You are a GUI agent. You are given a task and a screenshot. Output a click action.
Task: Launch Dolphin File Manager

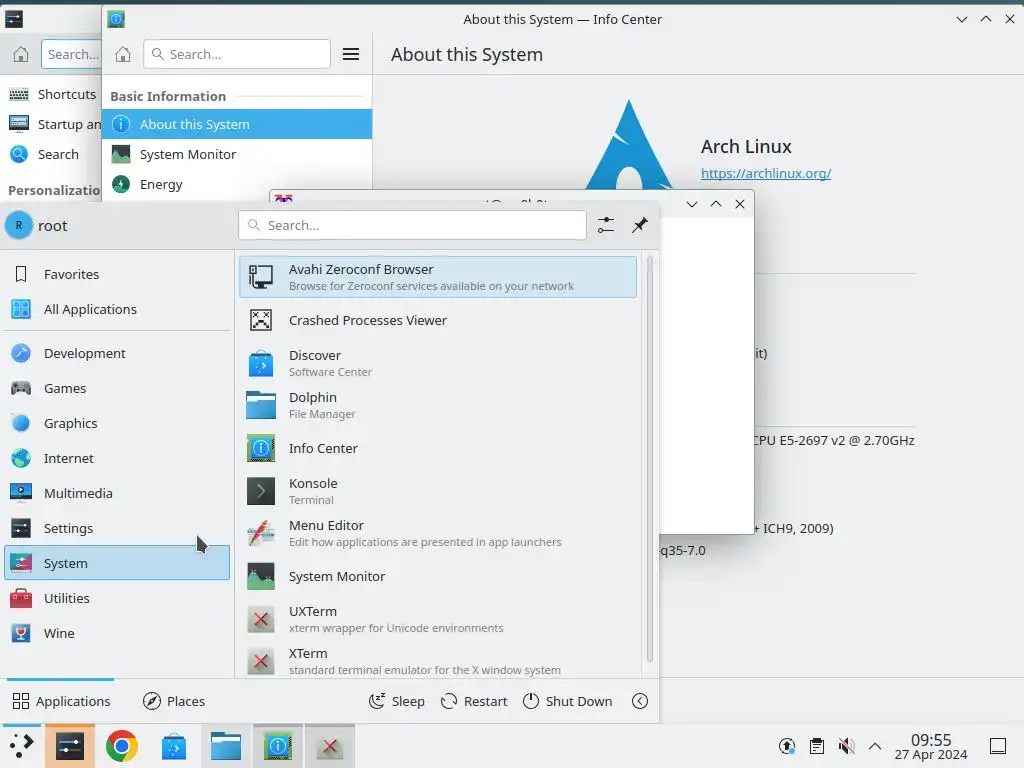[x=438, y=405]
